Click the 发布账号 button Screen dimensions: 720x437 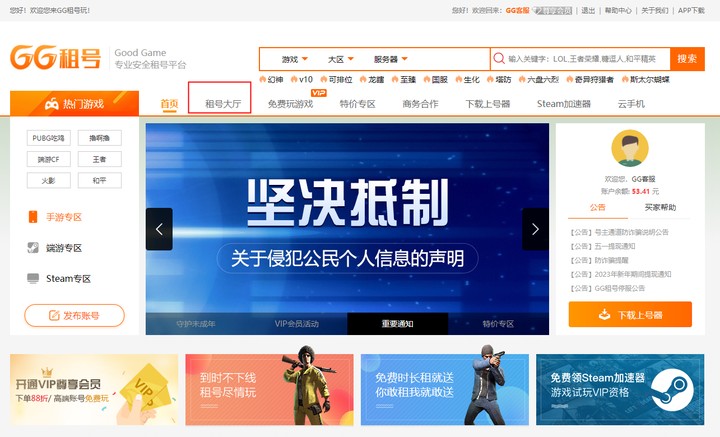tap(75, 316)
